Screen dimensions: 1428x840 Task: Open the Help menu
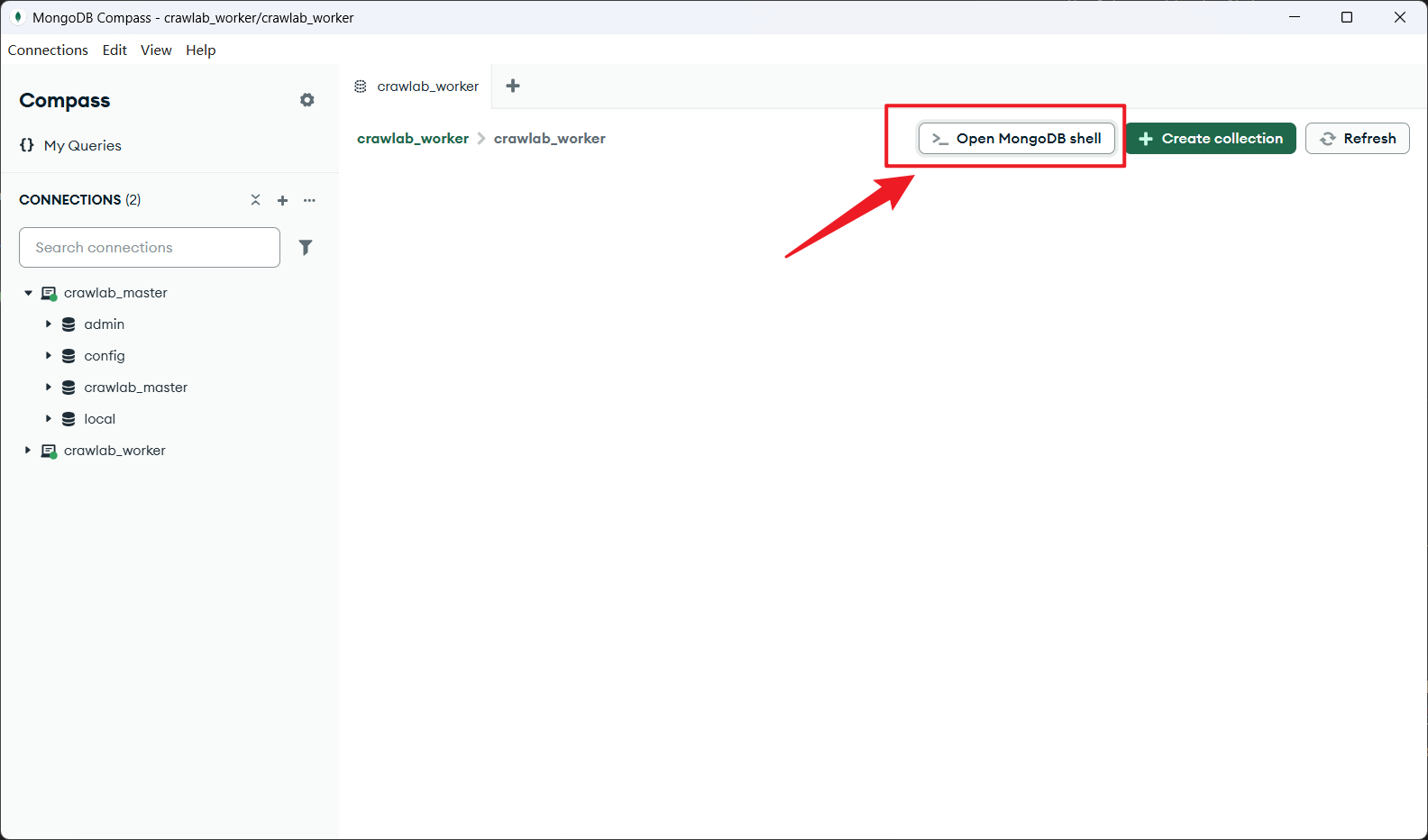[x=201, y=50]
